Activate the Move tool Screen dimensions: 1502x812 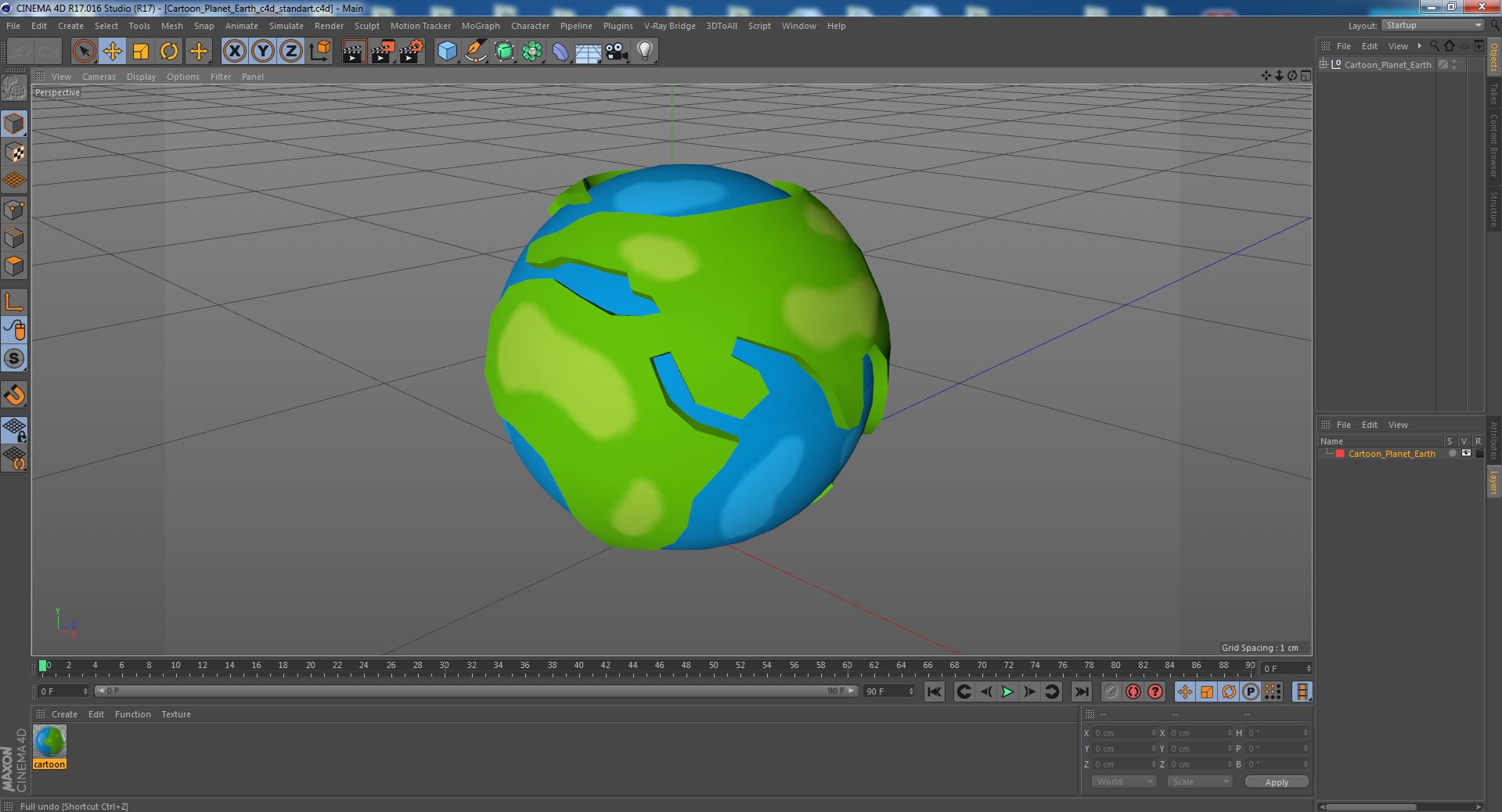(x=112, y=52)
